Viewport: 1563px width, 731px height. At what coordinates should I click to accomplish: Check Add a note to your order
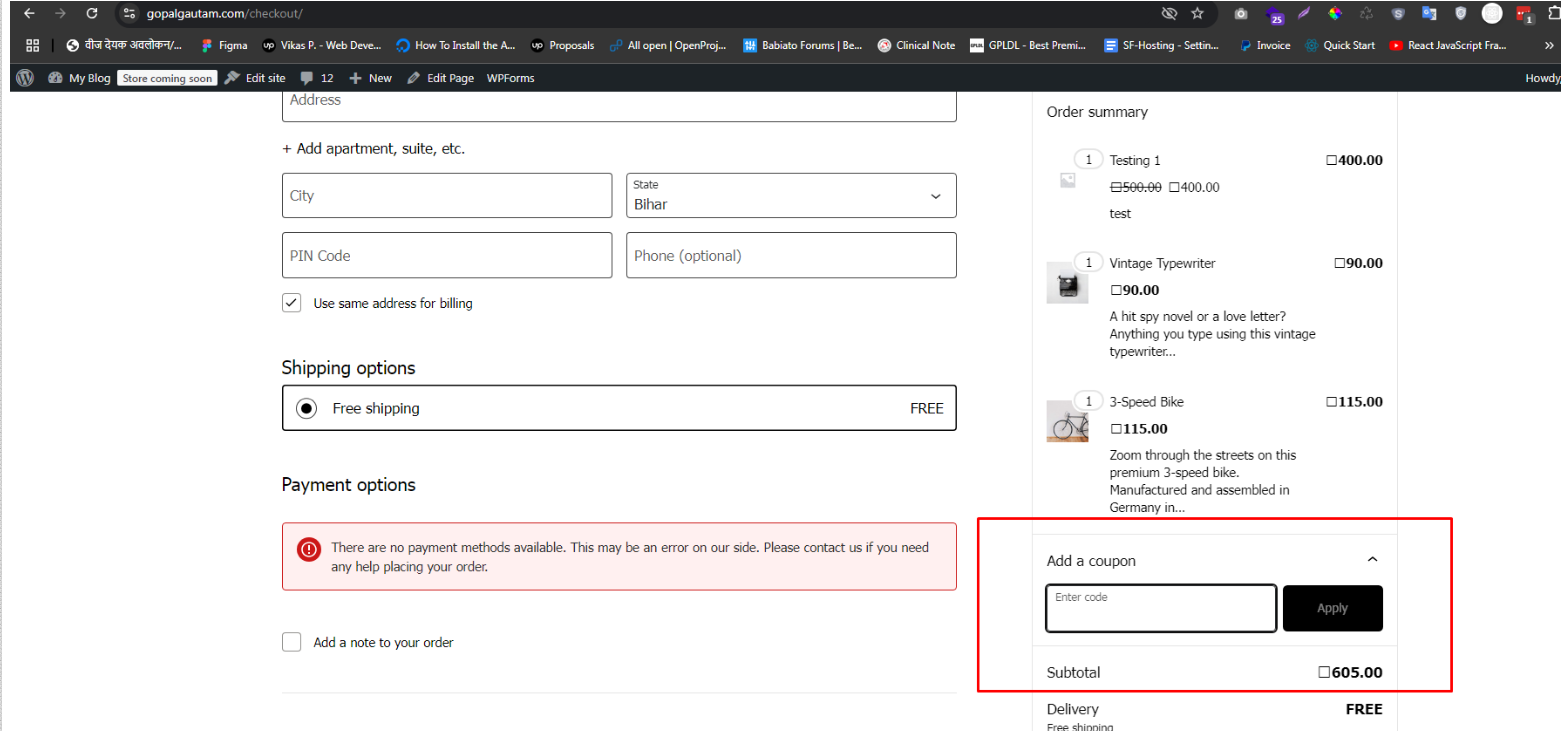[x=292, y=642]
